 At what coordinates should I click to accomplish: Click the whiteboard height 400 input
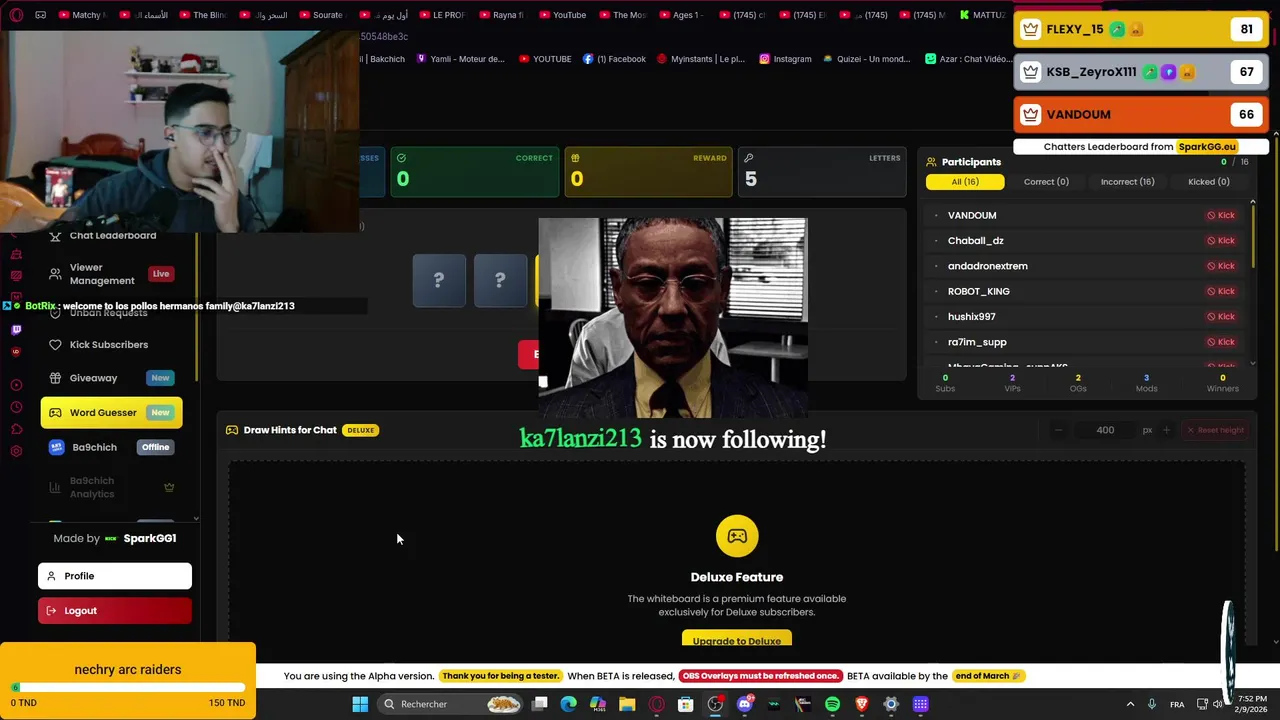1105,430
